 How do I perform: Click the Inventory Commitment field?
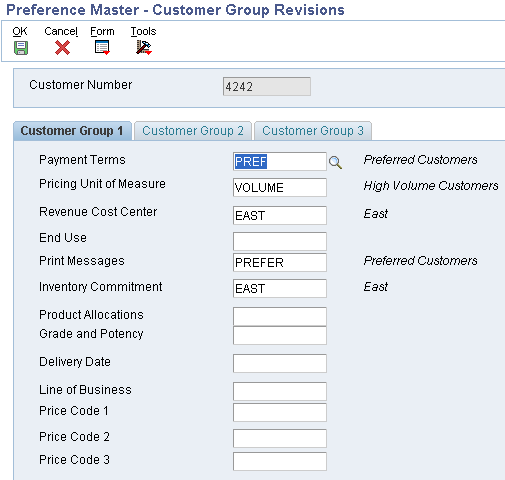280,288
